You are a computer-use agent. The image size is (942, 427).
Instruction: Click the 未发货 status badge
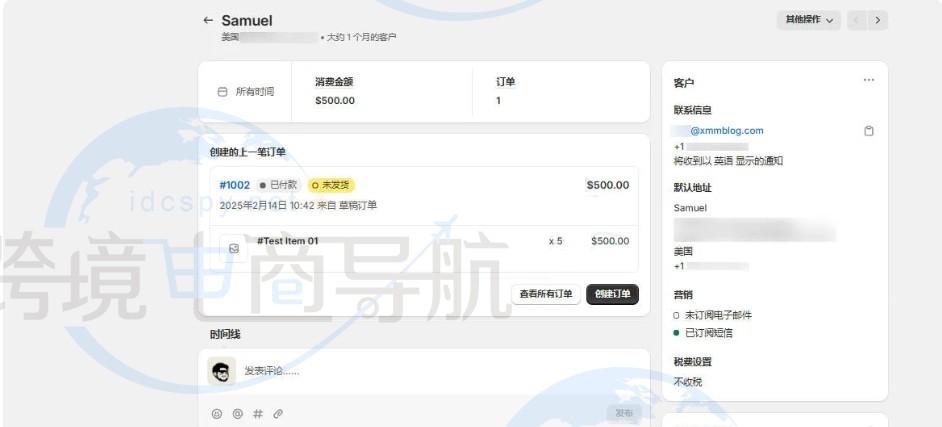pos(331,185)
